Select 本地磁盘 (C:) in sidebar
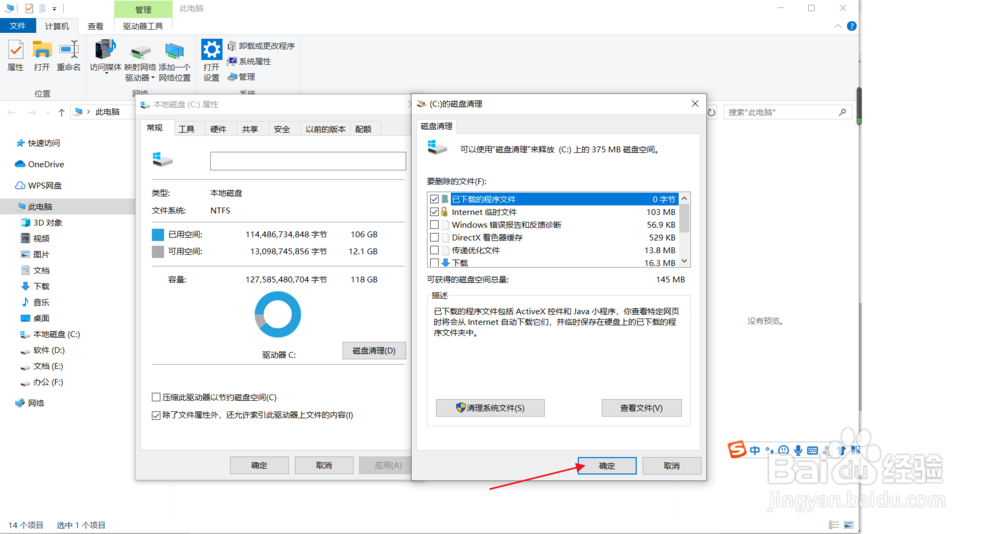This screenshot has width=1000, height=534. click(x=50, y=334)
